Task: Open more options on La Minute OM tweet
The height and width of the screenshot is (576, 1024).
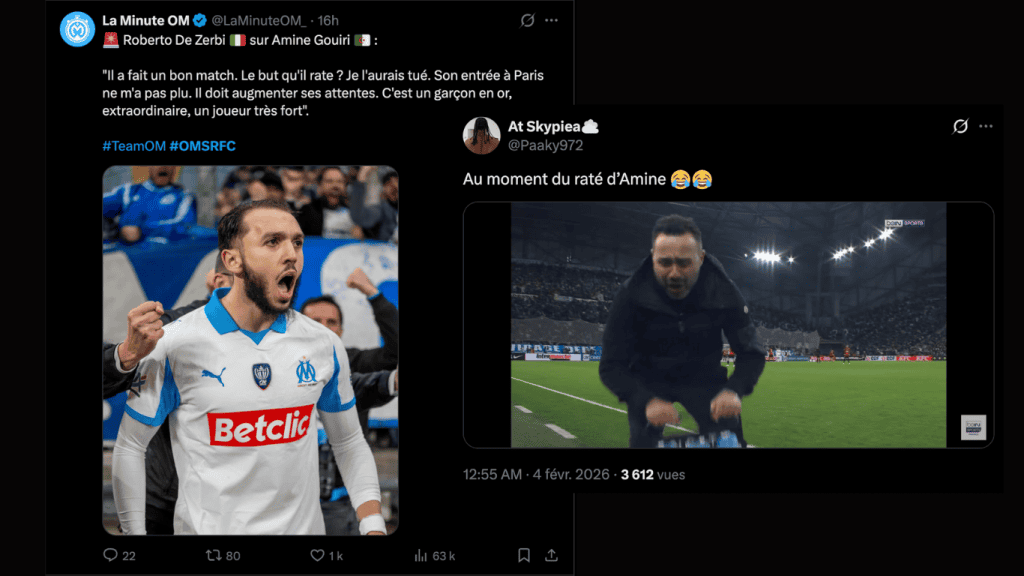Action: (551, 20)
